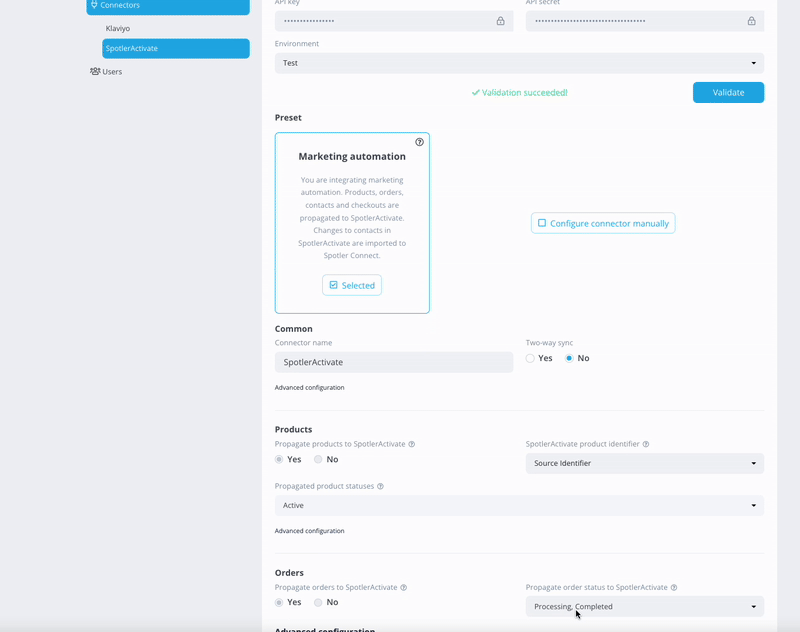Click the Validate button
The width and height of the screenshot is (800, 632).
tap(729, 92)
